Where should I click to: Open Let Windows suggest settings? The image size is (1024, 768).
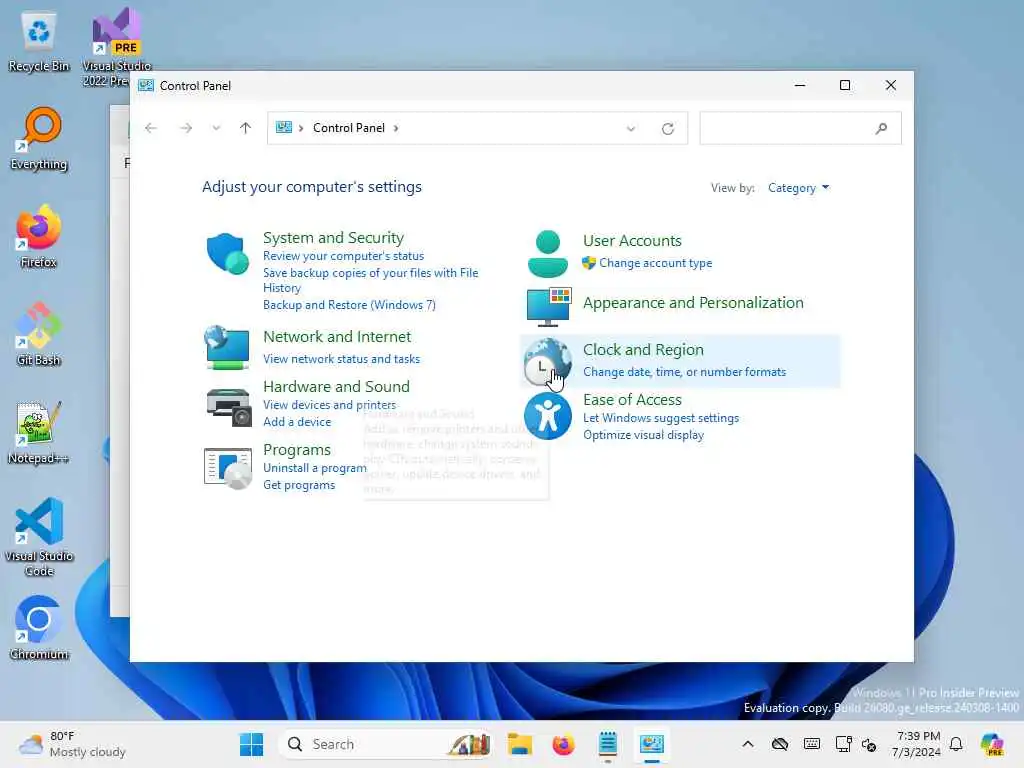point(661,418)
